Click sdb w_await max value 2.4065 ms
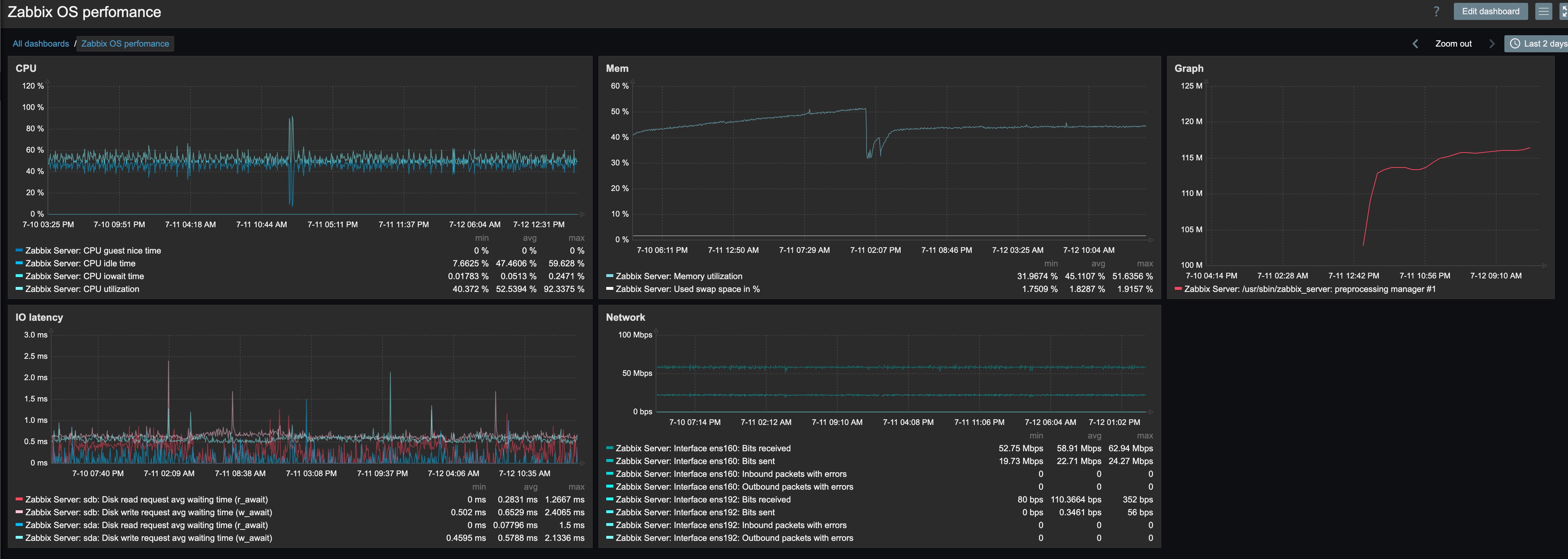 point(564,512)
